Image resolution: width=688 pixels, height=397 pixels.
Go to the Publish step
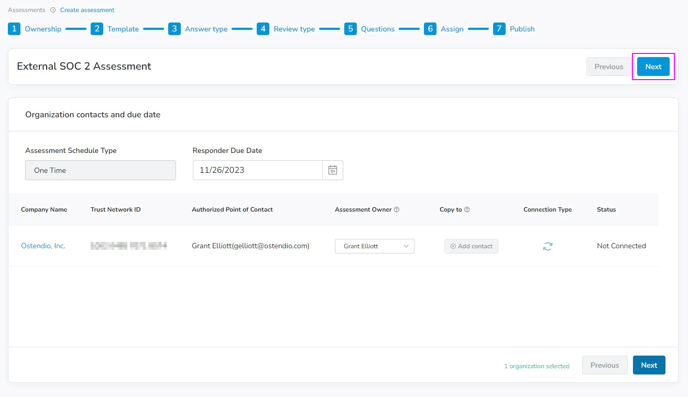coord(522,29)
